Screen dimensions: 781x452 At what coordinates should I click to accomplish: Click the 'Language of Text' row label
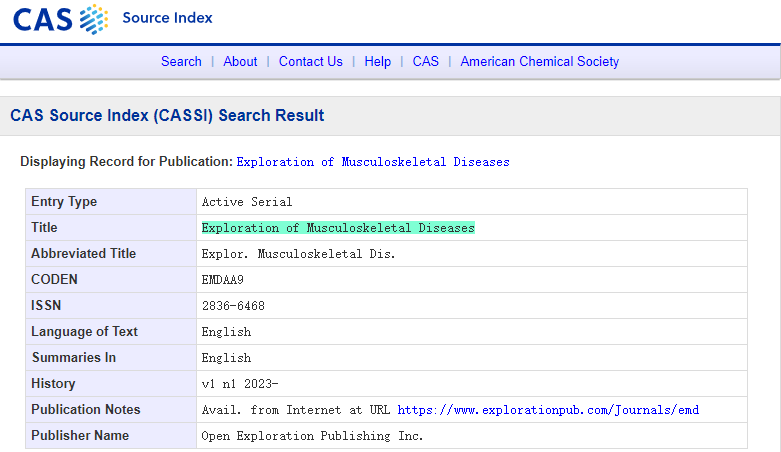[x=84, y=332]
